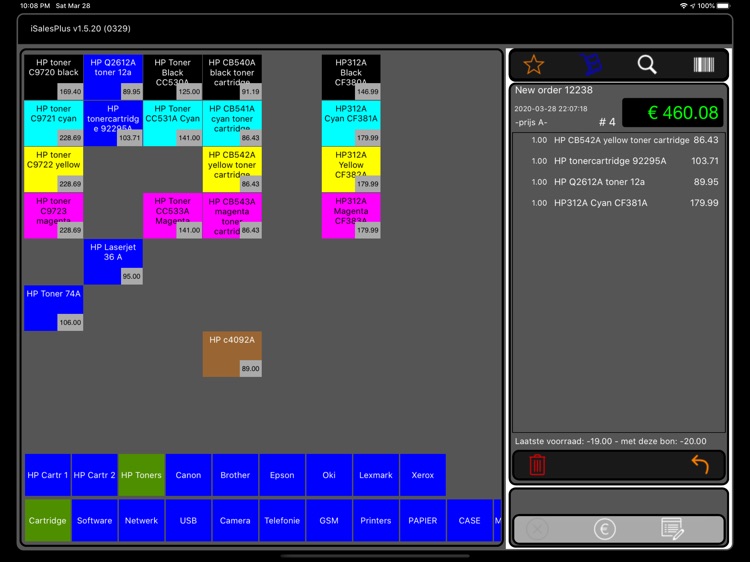Switch to the Software category
Screen dimensions: 750x562
94,520
